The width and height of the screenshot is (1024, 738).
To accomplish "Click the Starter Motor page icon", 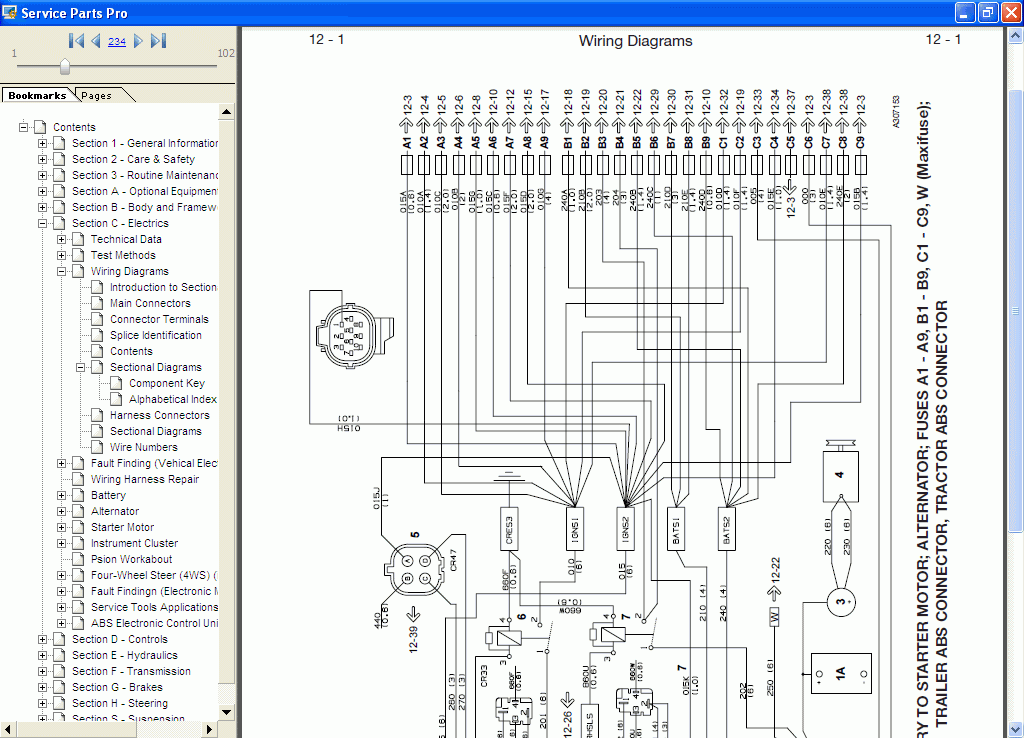I will point(78,527).
